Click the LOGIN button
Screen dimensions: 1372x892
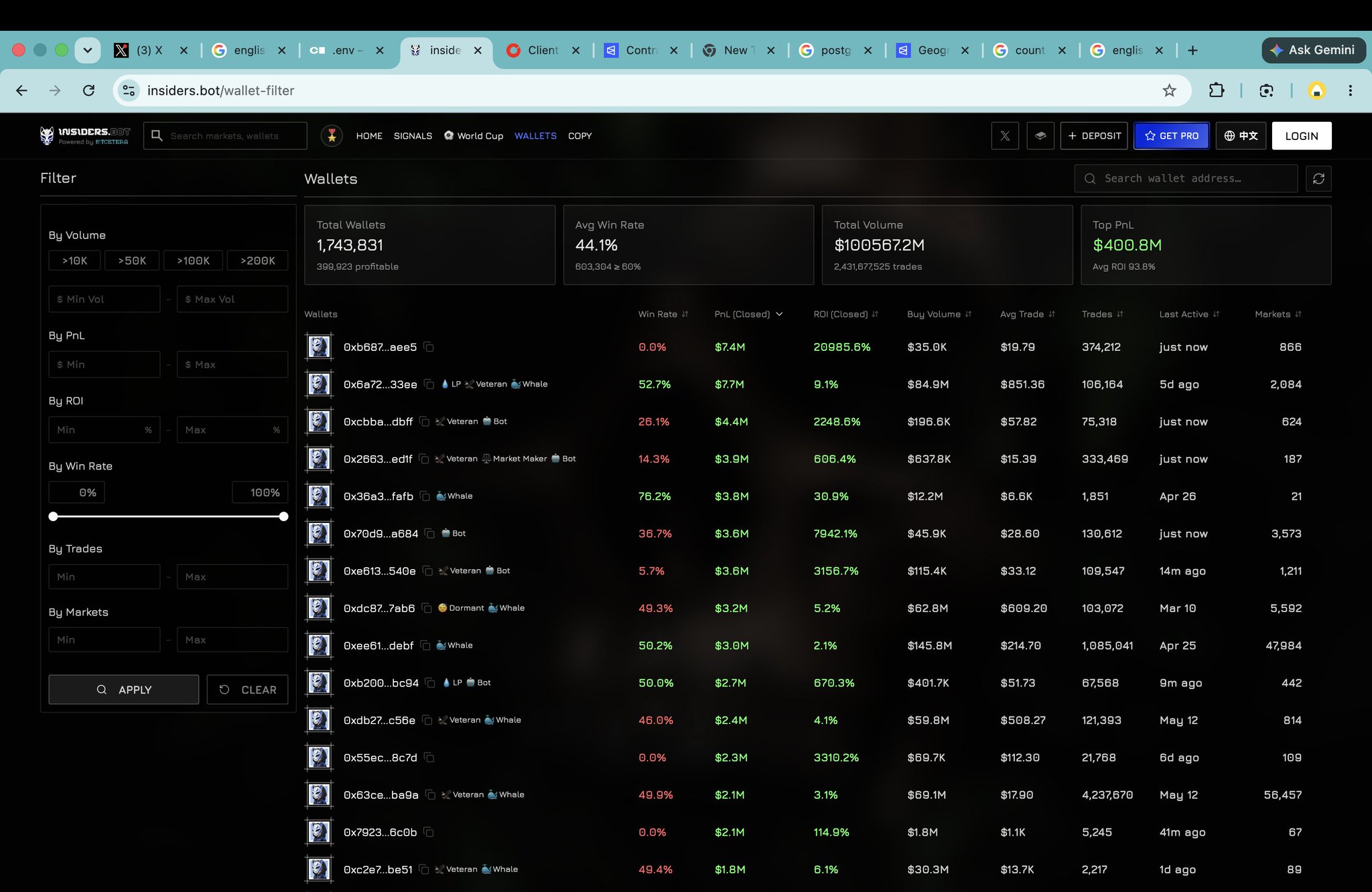pyautogui.click(x=1302, y=136)
